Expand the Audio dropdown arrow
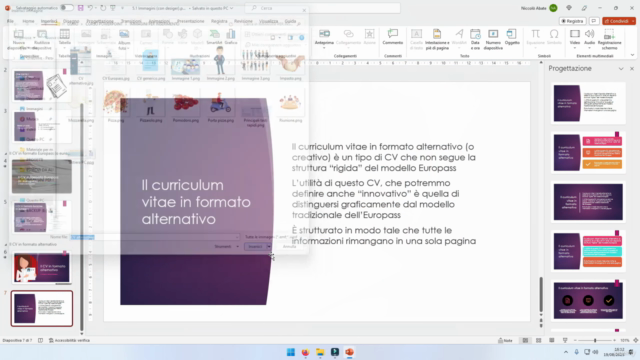The image size is (640, 360). [x=589, y=48]
